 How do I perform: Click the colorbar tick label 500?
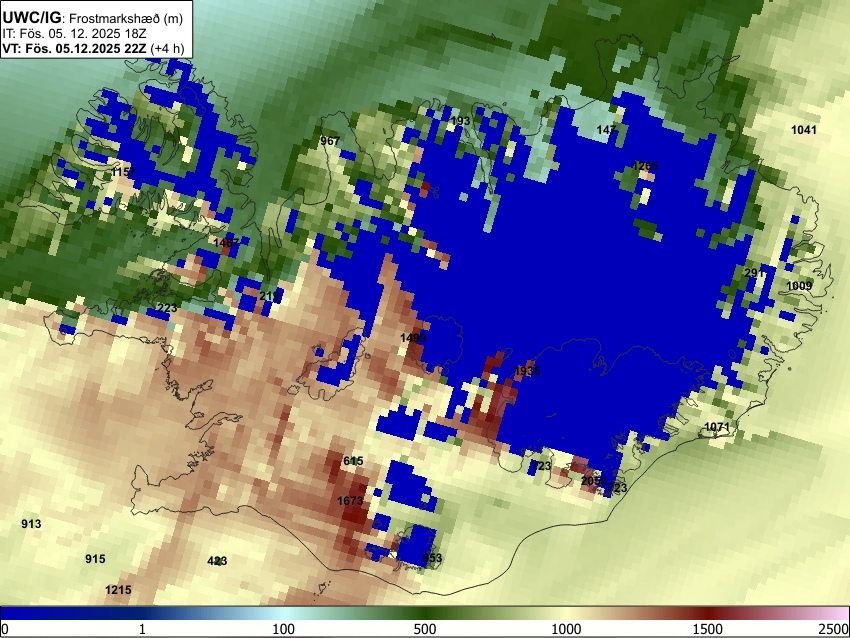click(425, 629)
